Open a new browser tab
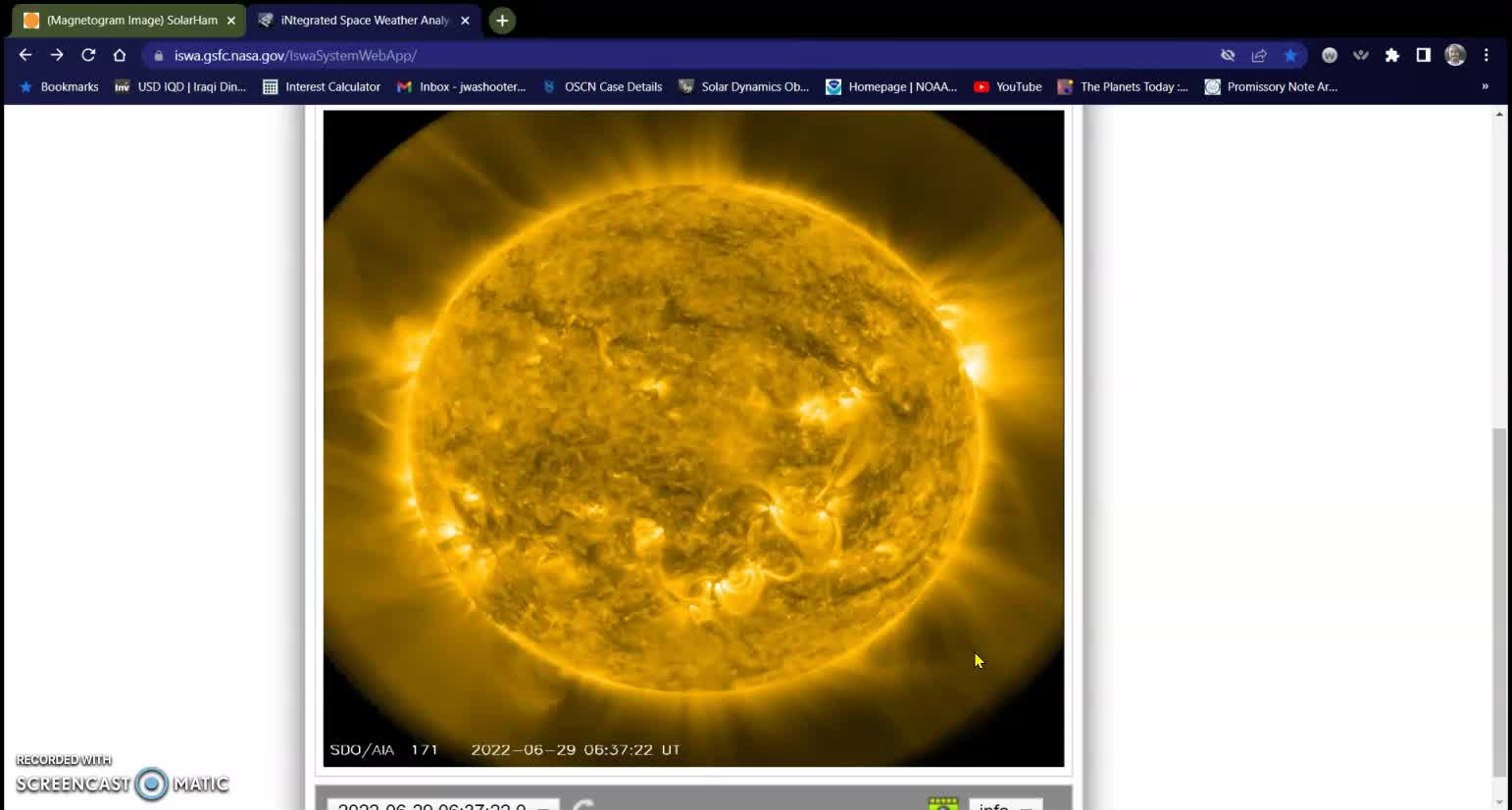This screenshot has height=810, width=1512. point(502,20)
